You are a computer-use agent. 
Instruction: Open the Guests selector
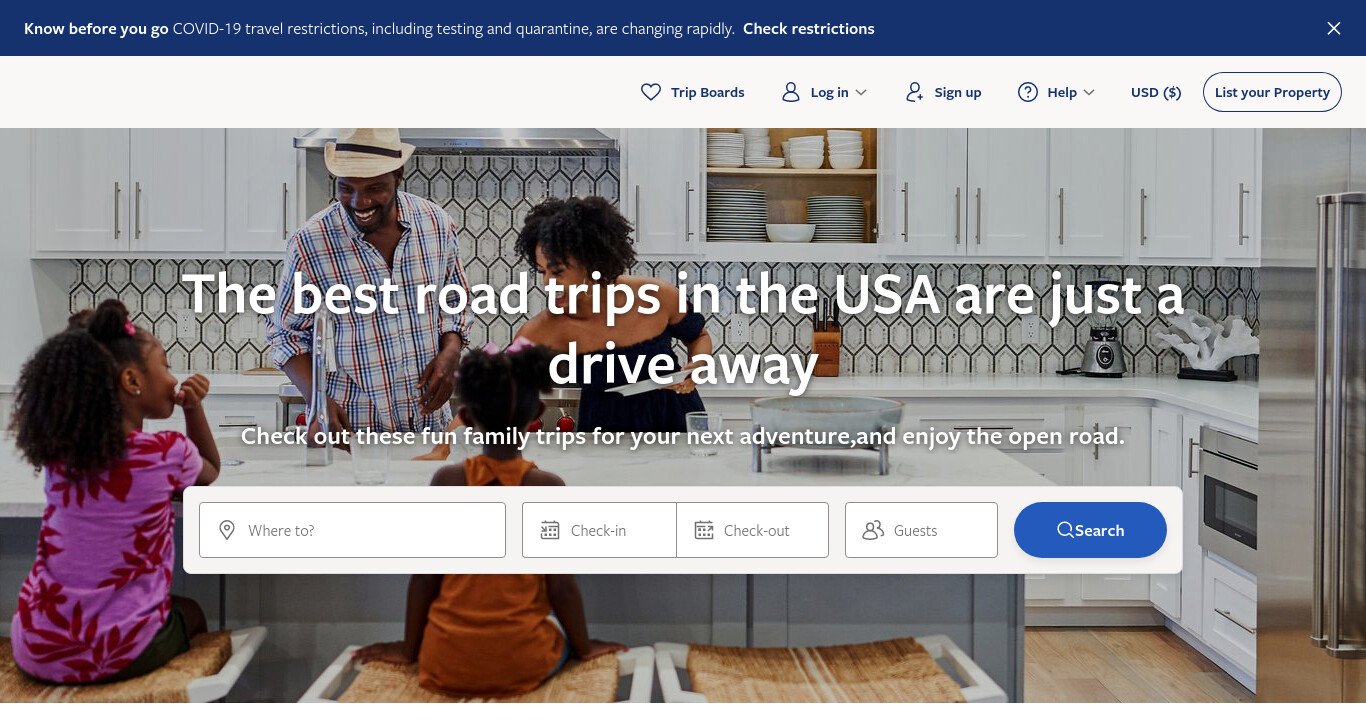921,530
